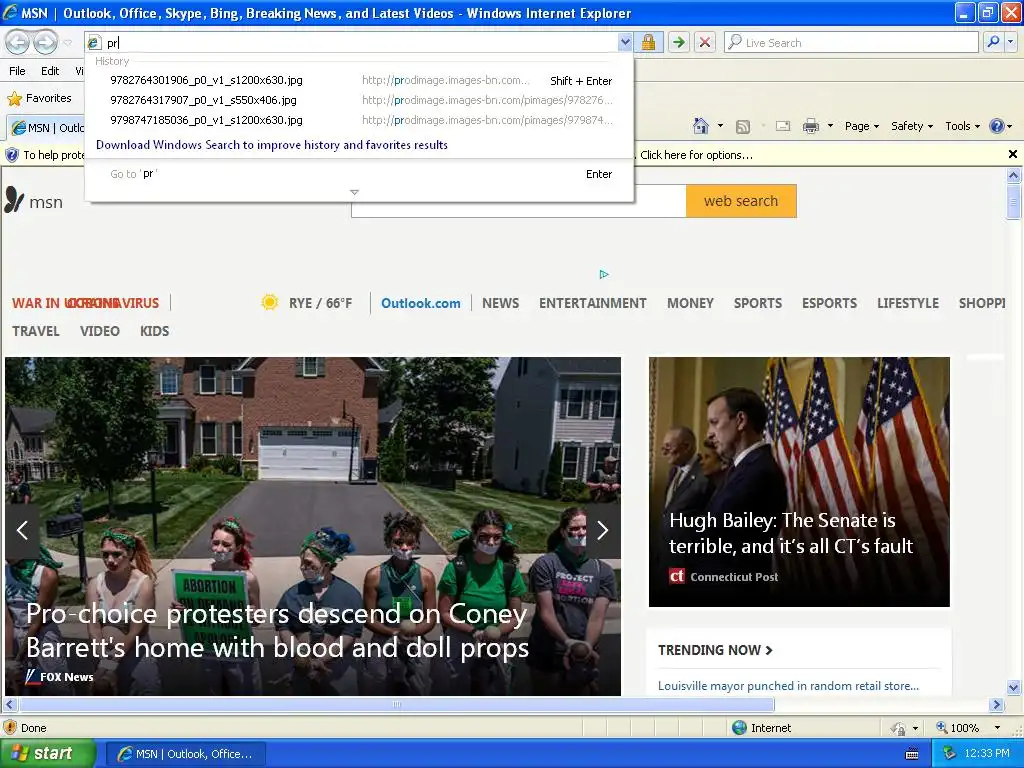Open the SPORTS navigation item
This screenshot has height=768, width=1024.
758,303
